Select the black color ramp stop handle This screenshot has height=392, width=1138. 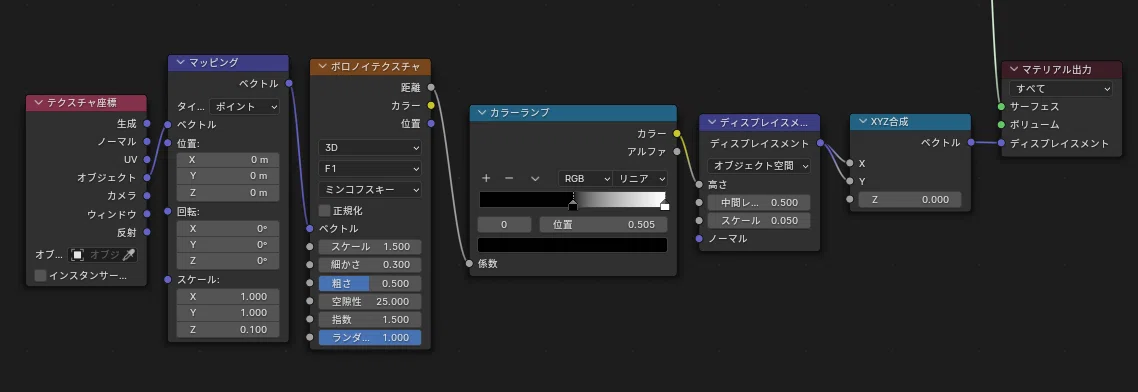(x=573, y=205)
